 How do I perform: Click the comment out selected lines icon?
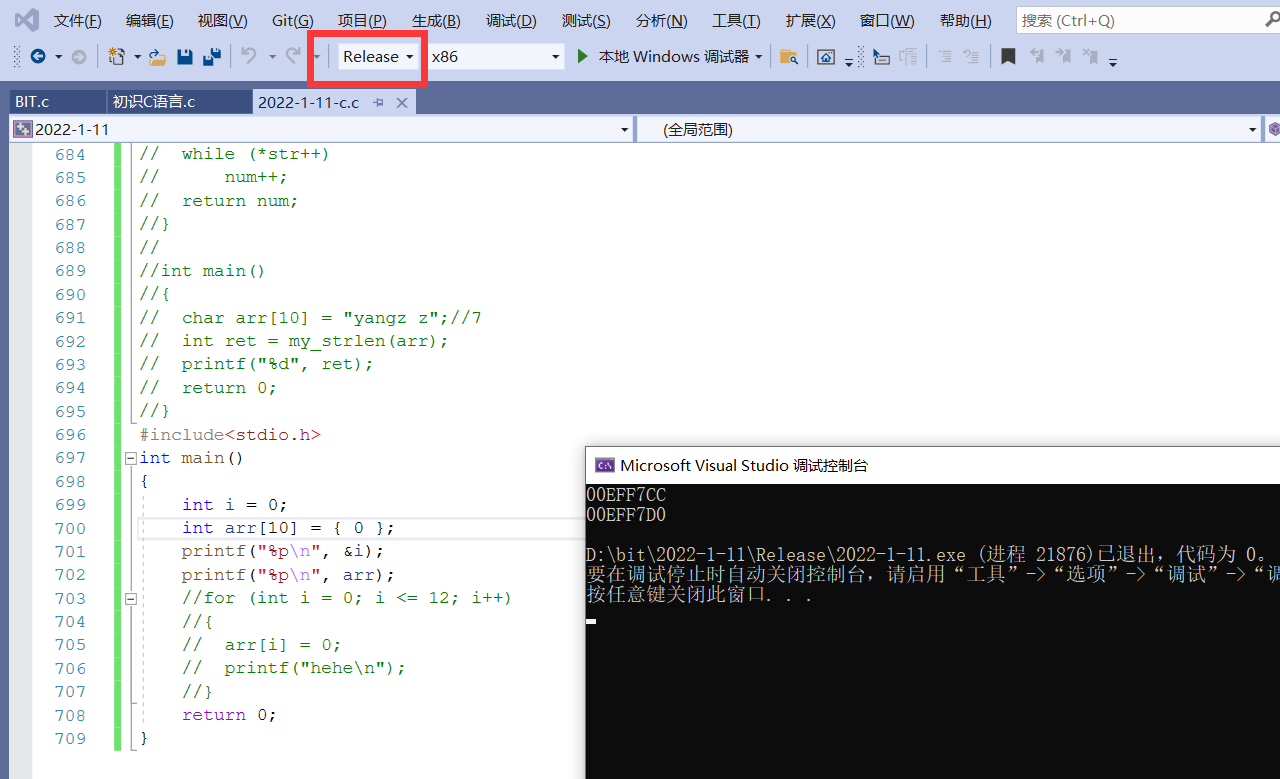click(945, 57)
